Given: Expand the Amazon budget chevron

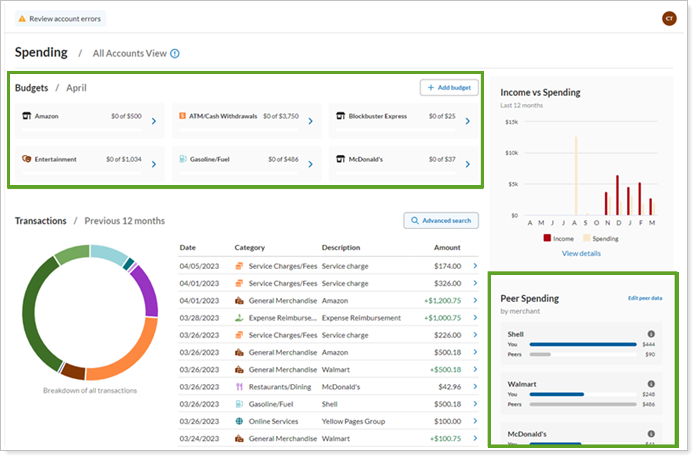Looking at the screenshot, I should coord(153,122).
